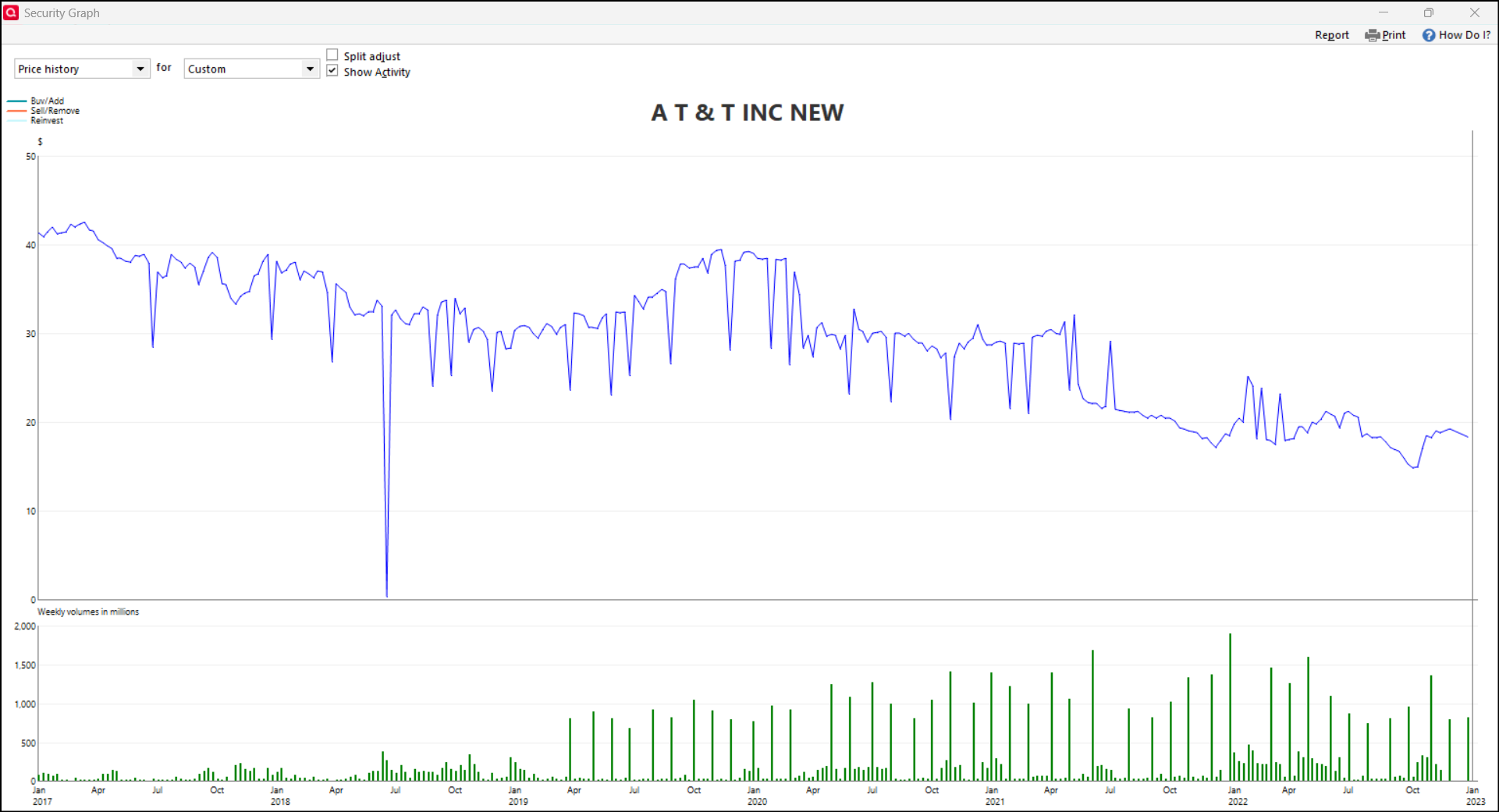The height and width of the screenshot is (812, 1499).
Task: Open the Report link
Action: (1331, 35)
